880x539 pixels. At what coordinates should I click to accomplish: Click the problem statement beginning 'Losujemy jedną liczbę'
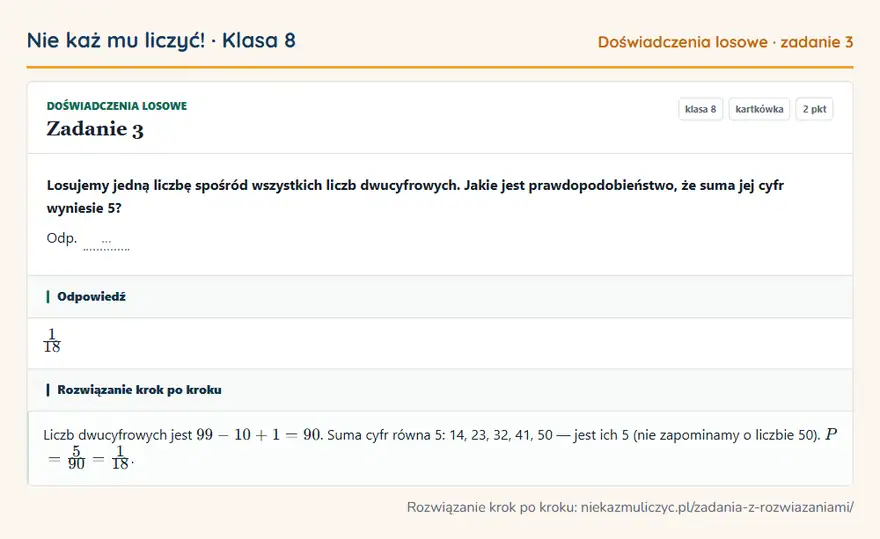tap(415, 197)
